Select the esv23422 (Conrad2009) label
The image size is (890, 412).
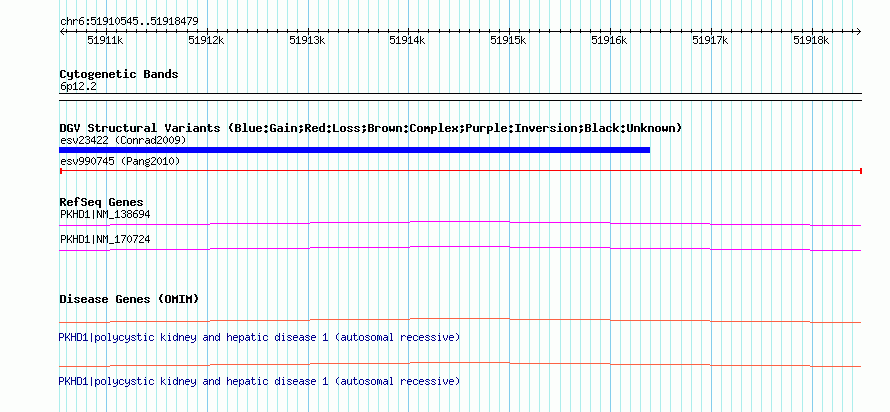click(x=123, y=140)
